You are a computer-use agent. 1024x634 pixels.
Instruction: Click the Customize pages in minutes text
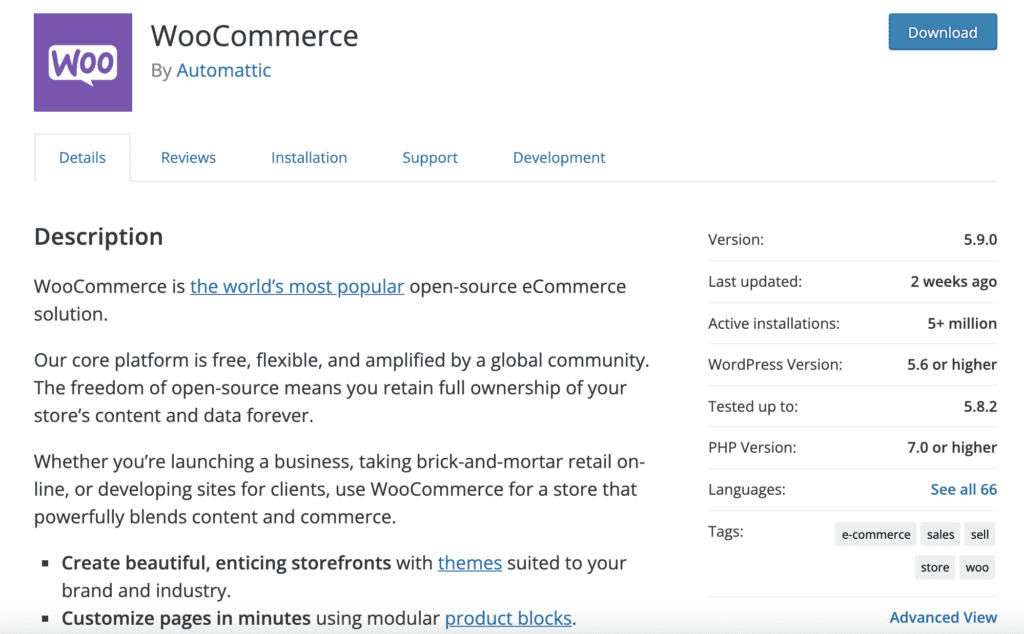[186, 618]
